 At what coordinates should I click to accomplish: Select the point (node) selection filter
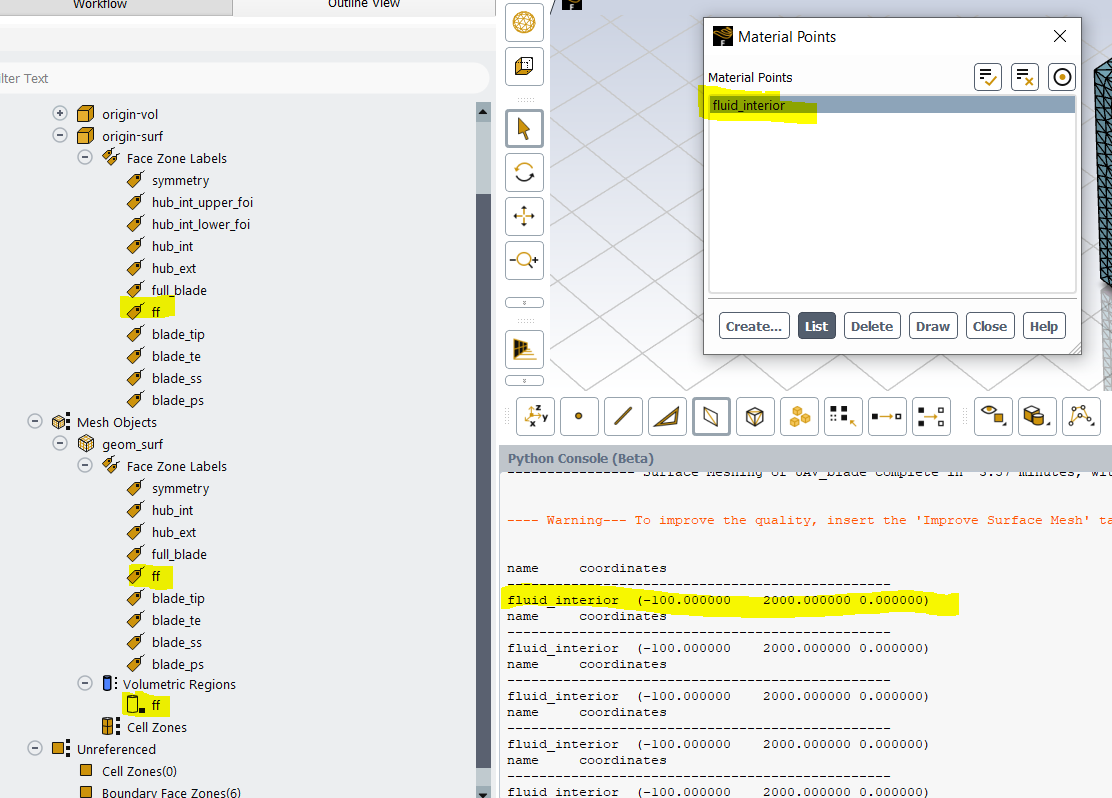click(x=579, y=416)
